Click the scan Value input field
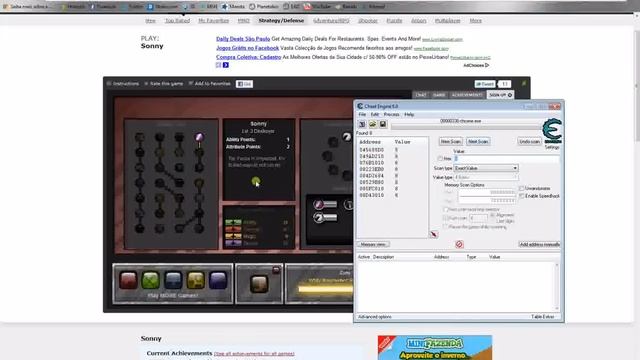This screenshot has height=360, width=640. [x=507, y=158]
